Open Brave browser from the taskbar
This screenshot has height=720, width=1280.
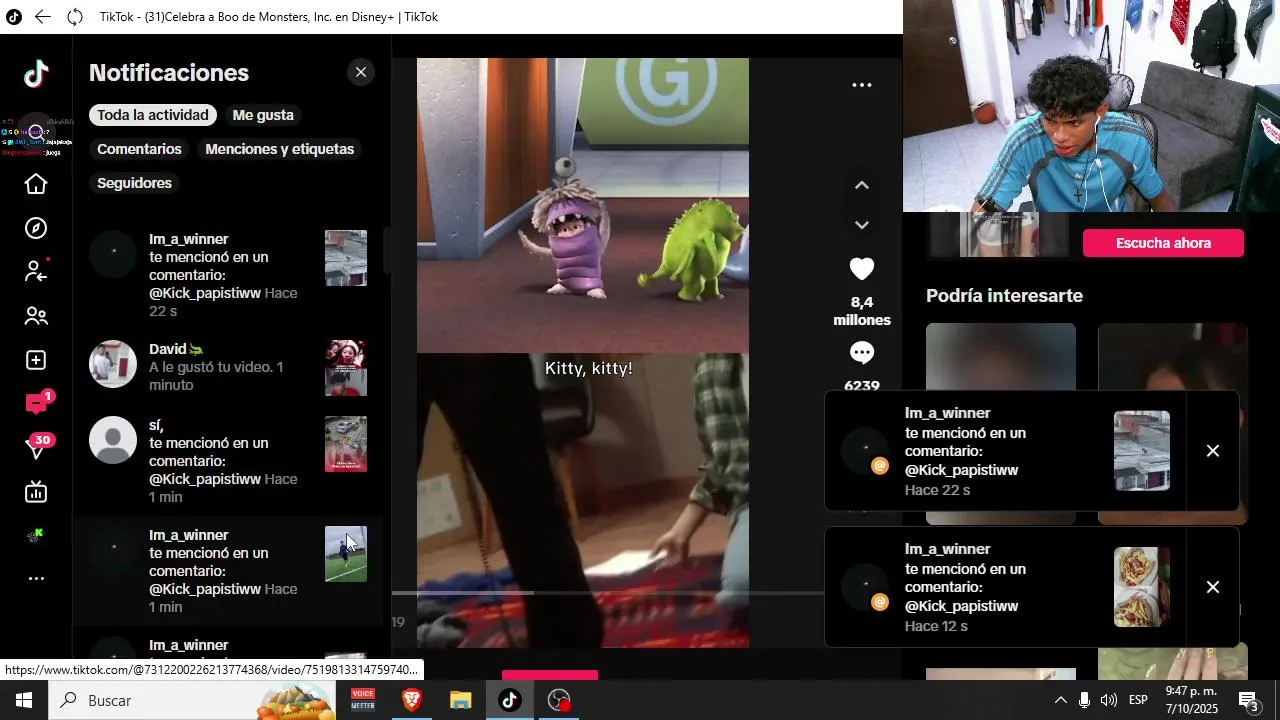pos(412,701)
